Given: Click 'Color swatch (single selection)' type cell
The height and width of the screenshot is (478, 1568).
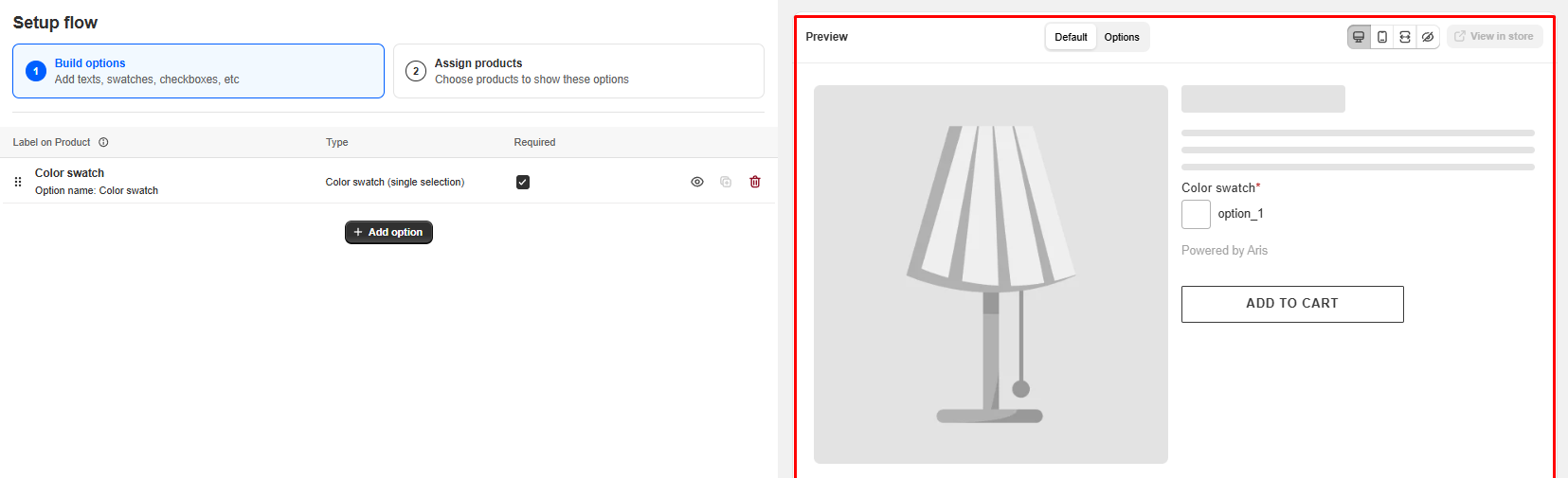Looking at the screenshot, I should [395, 182].
